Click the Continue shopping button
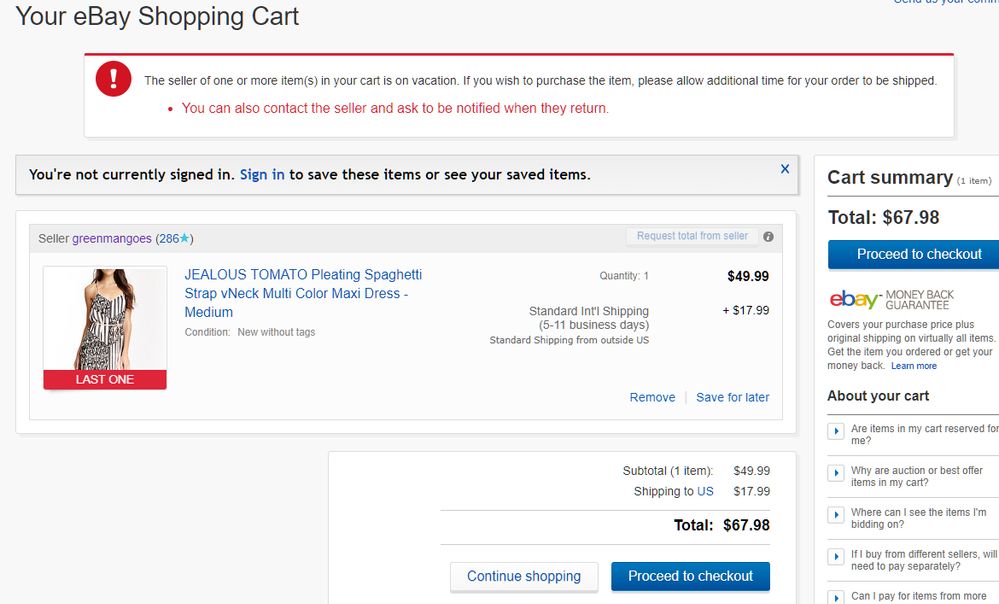999x604 pixels. 524,576
